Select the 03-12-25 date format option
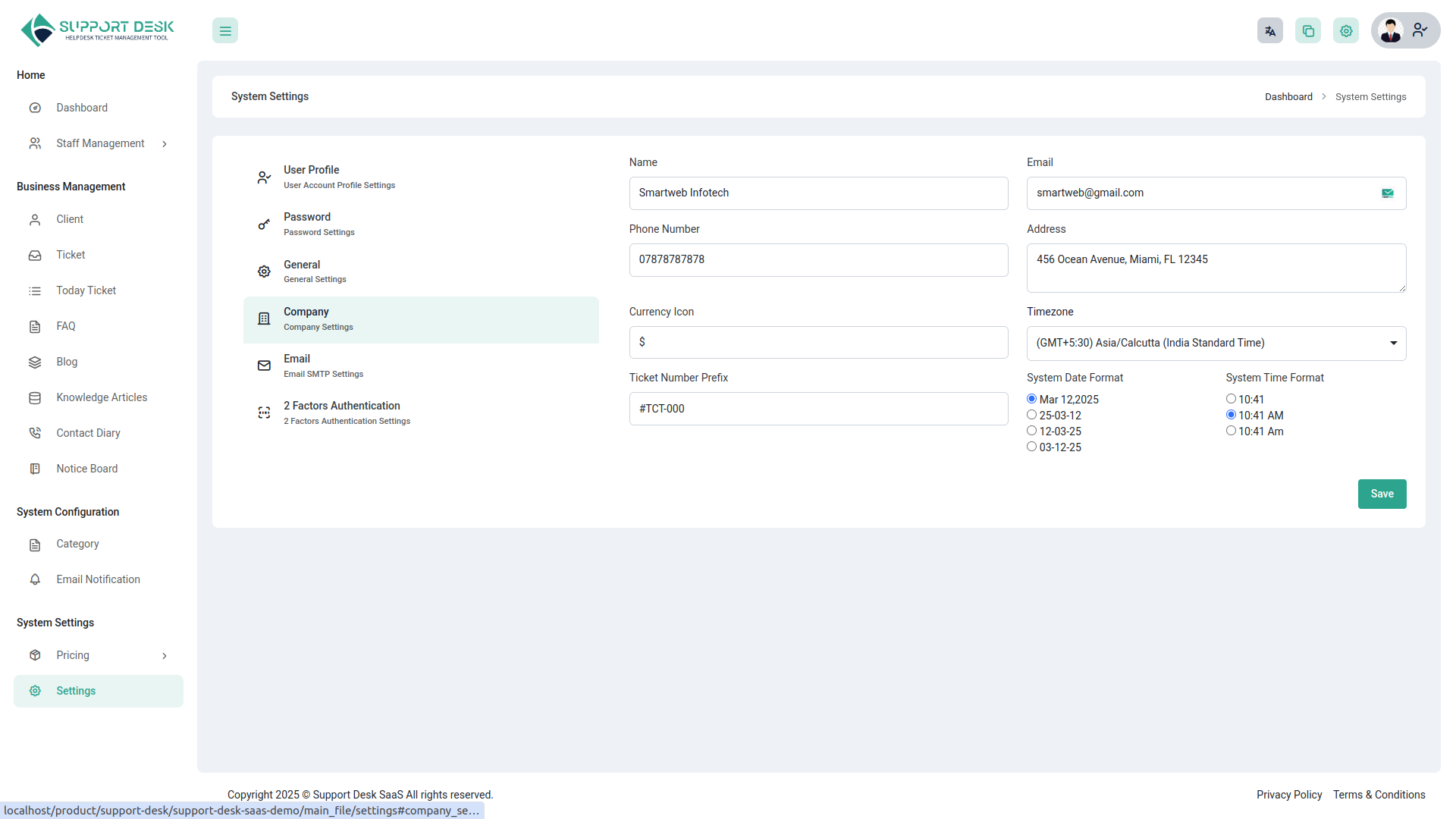Screen dimensions: 1456x819 tap(1031, 446)
